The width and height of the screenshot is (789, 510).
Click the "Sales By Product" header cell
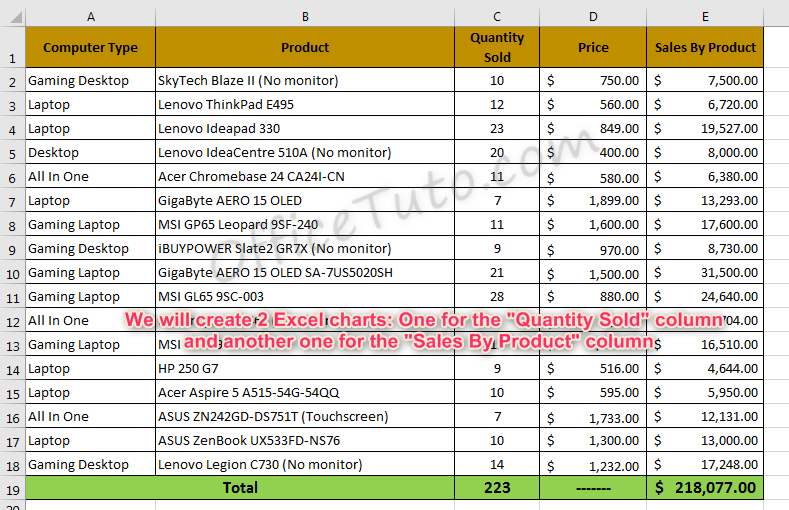tap(705, 47)
